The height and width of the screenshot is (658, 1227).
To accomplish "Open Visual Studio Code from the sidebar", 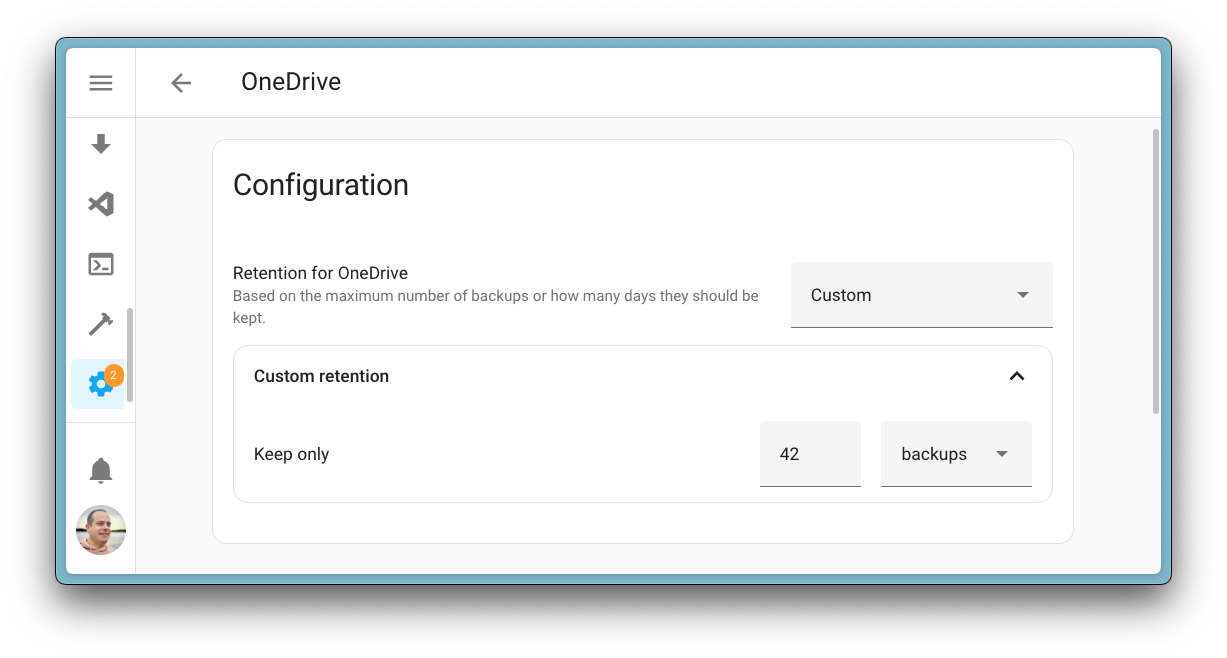I will point(101,204).
